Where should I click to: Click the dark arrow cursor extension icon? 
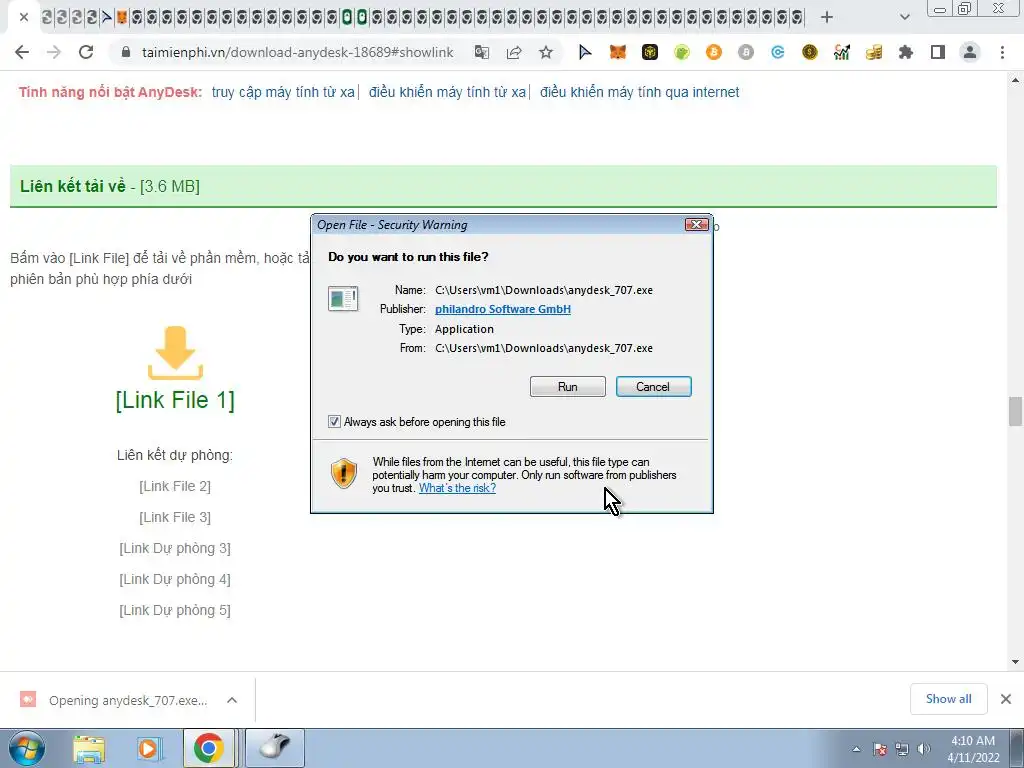pyautogui.click(x=584, y=52)
